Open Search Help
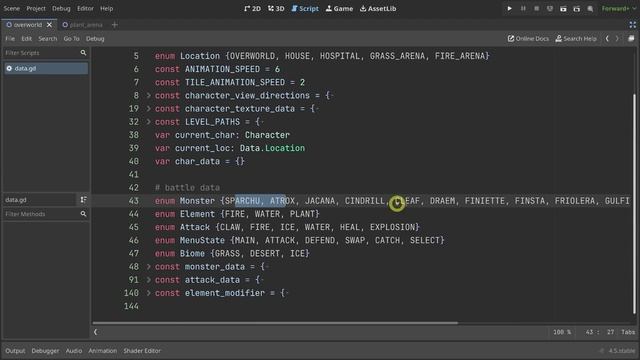640x360 pixels. (x=576, y=38)
